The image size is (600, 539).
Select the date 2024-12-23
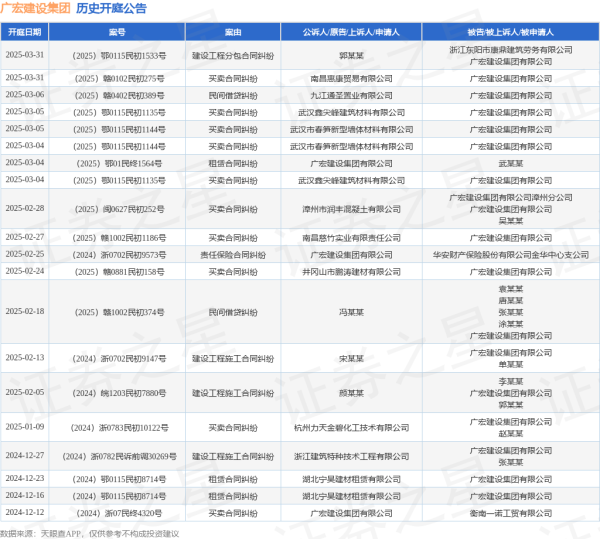pyautogui.click(x=24, y=479)
